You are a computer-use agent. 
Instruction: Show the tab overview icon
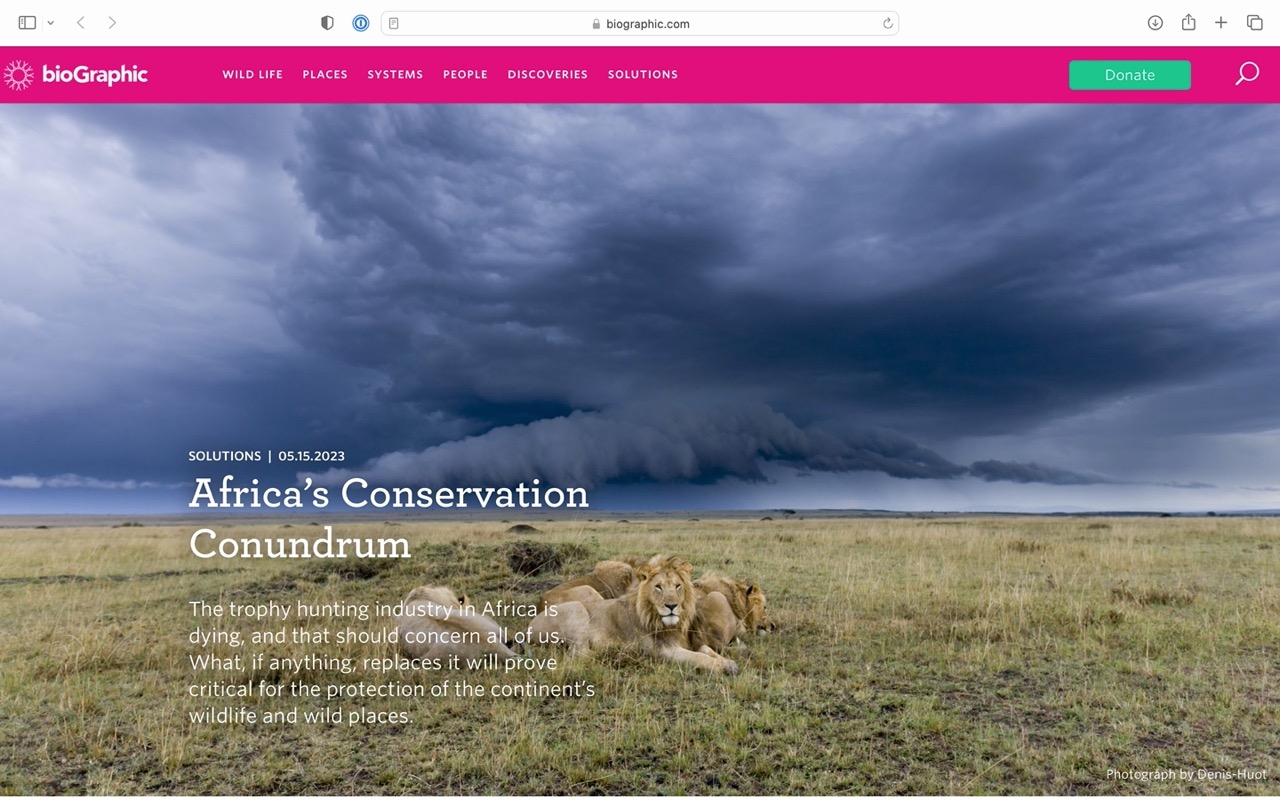click(x=1254, y=23)
